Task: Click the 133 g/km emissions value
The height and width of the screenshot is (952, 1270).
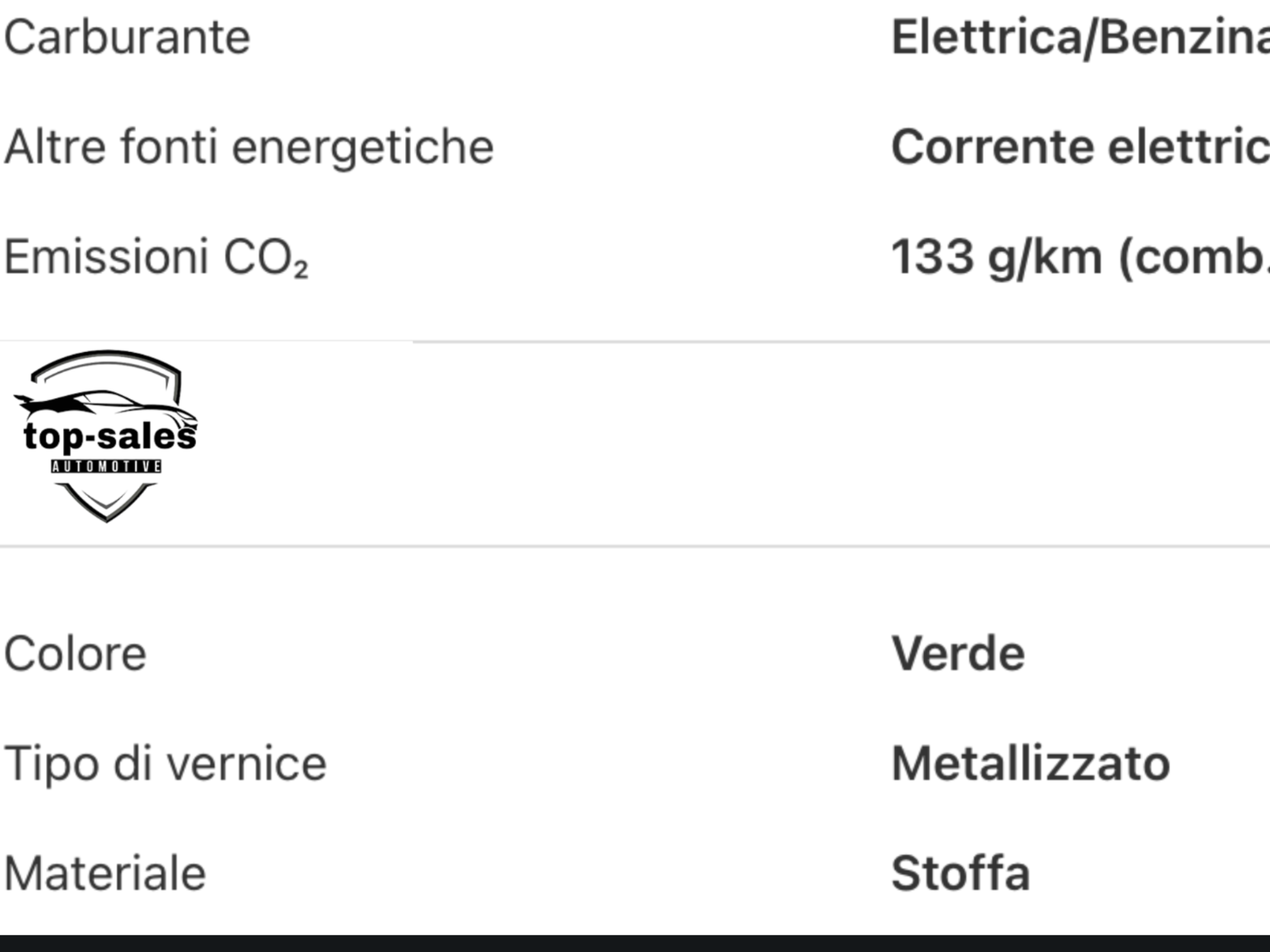Action: [1079, 257]
